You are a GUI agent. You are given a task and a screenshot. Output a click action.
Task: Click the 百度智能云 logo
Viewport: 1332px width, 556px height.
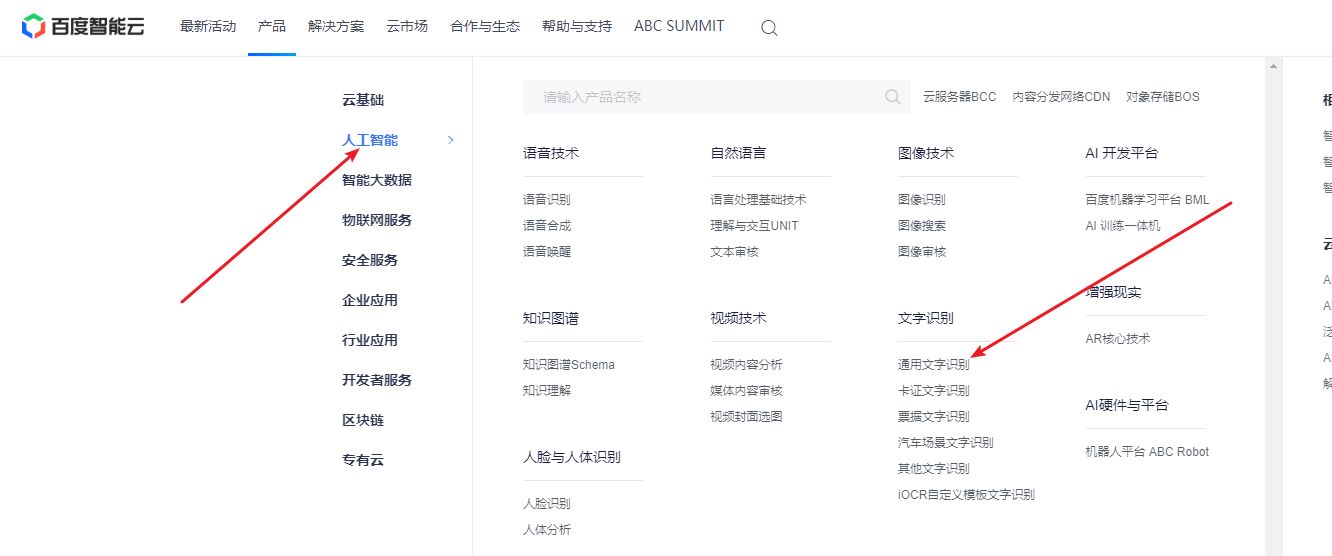[x=83, y=26]
